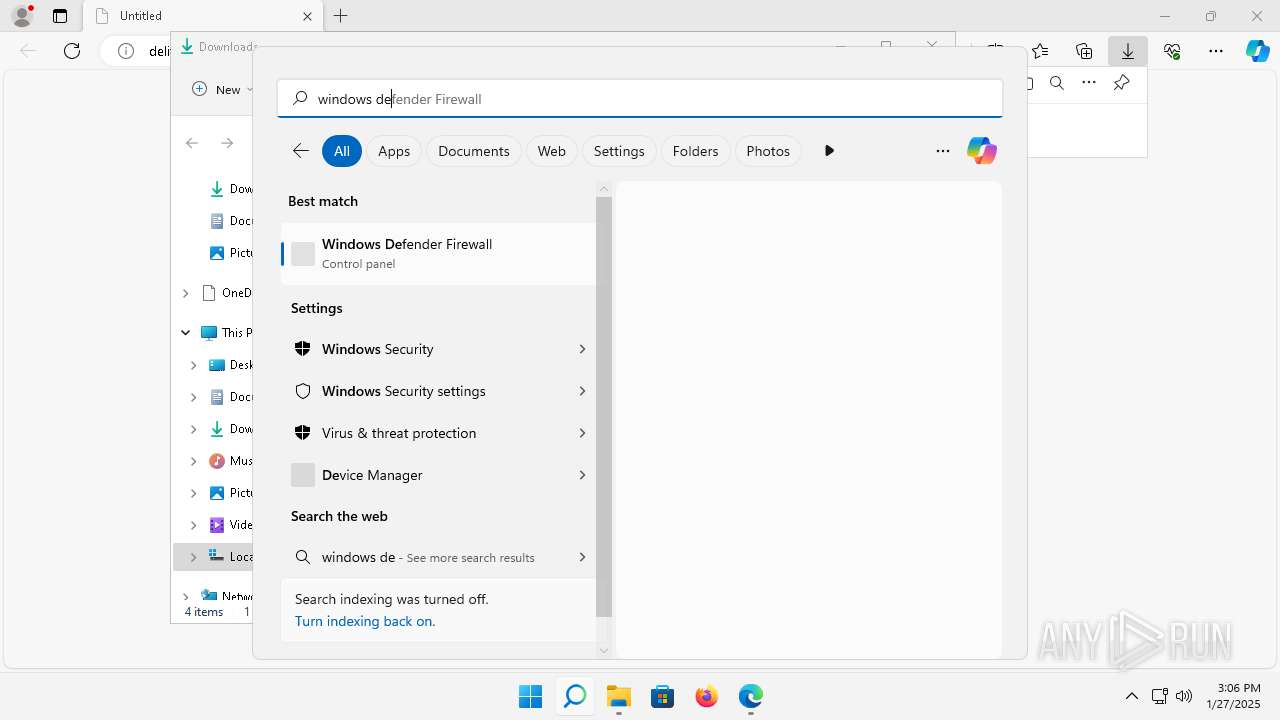Expand Windows Security result chevron
The image size is (1280, 720).
582,349
